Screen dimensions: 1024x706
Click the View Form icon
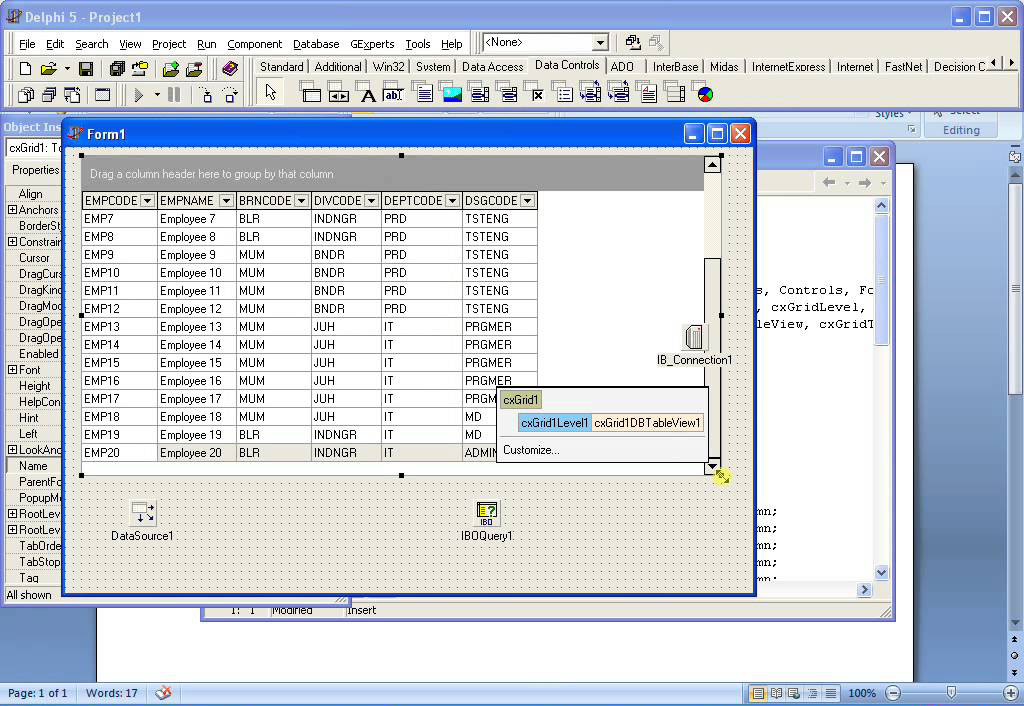(x=49, y=95)
